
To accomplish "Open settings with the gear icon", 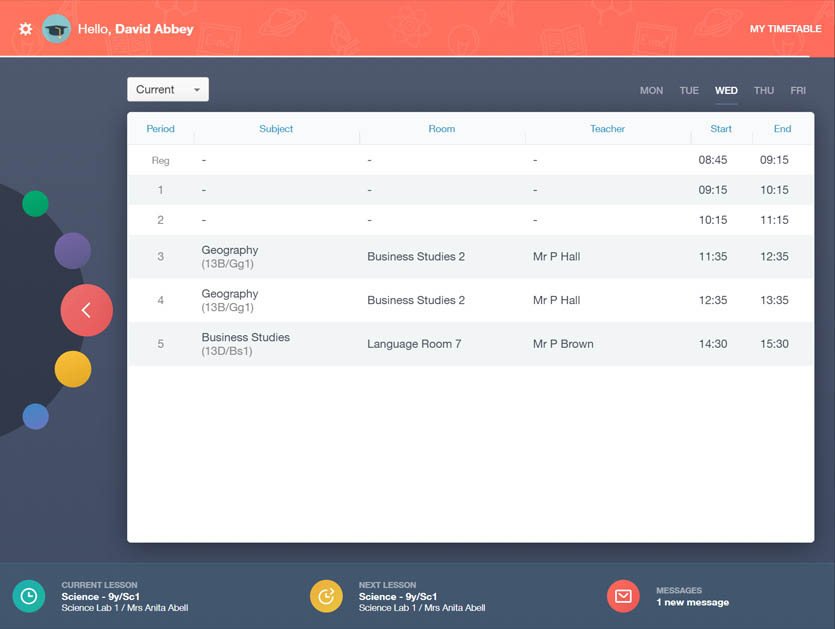I will (x=26, y=29).
